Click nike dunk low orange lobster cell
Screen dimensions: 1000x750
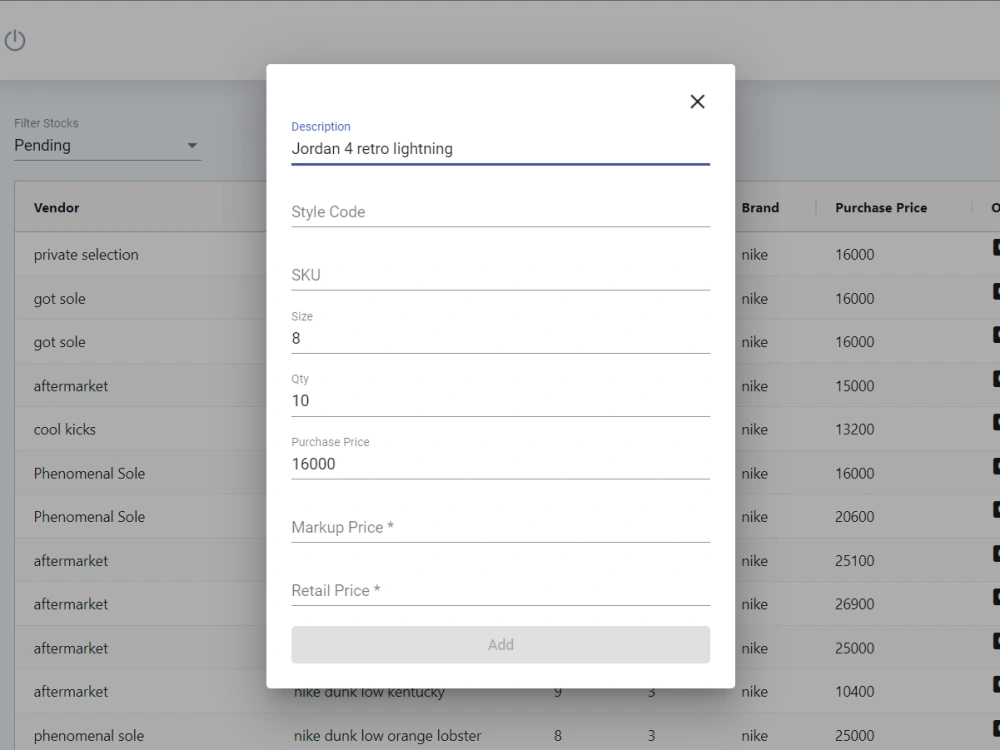pos(387,735)
